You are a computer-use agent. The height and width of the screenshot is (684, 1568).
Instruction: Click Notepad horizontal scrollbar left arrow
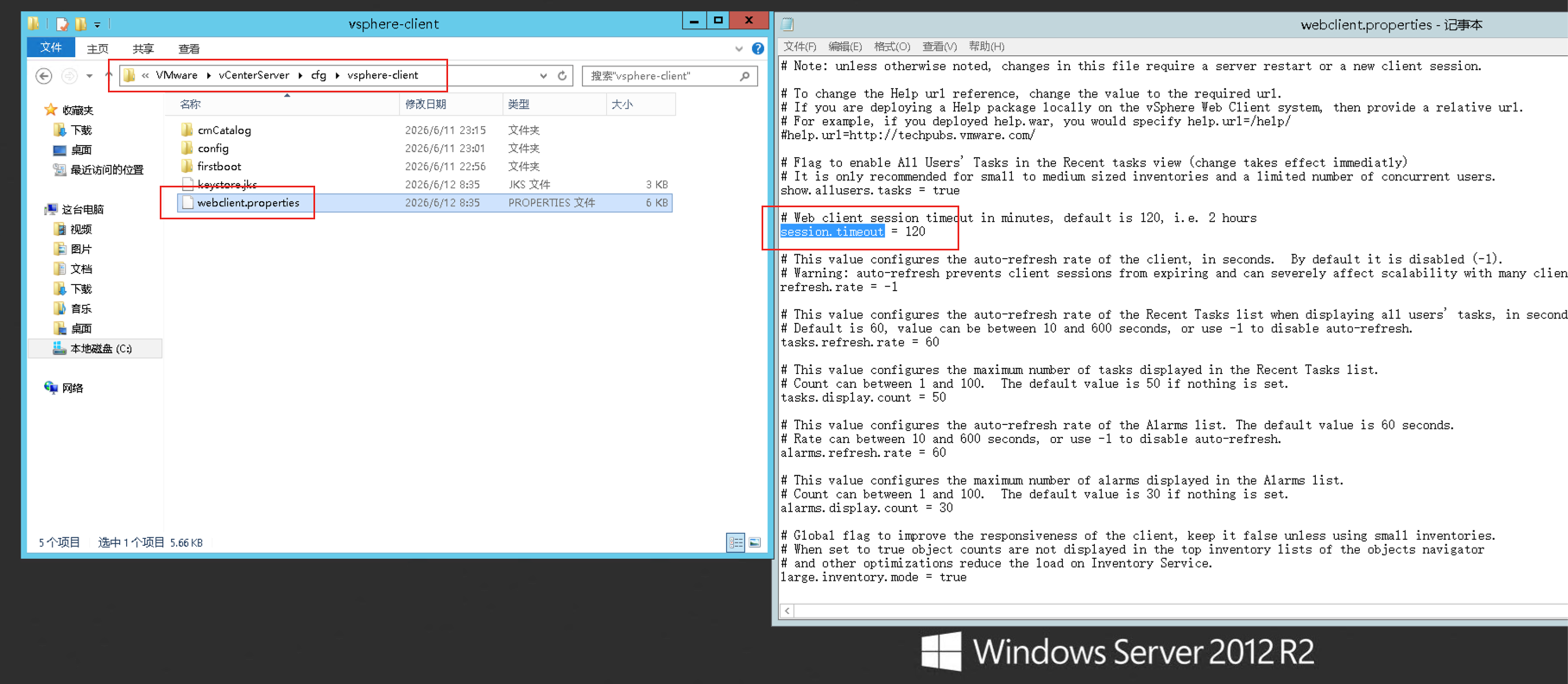coord(787,611)
